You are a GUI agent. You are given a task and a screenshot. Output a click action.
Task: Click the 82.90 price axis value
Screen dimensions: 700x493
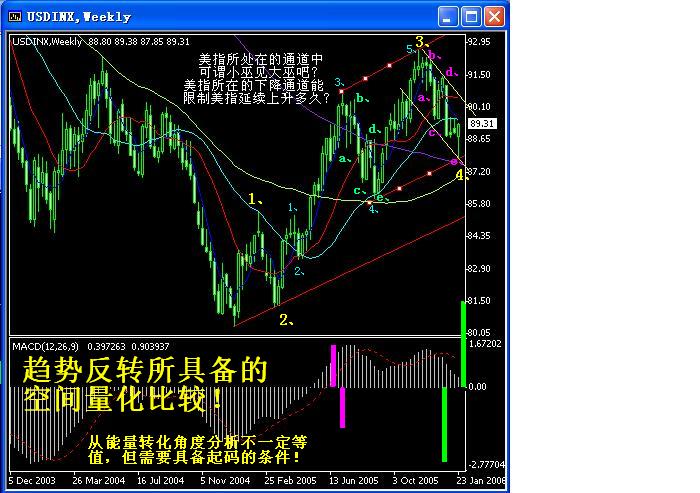[479, 268]
